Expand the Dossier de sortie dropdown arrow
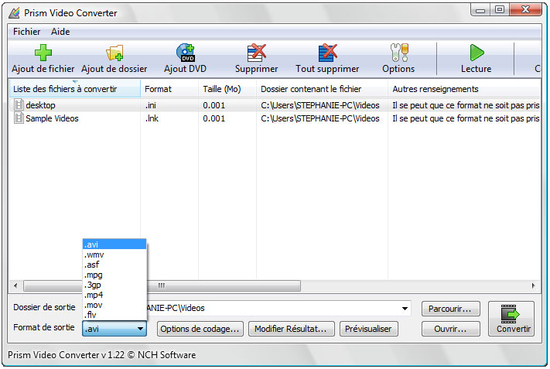The height and width of the screenshot is (369, 550). click(x=405, y=308)
